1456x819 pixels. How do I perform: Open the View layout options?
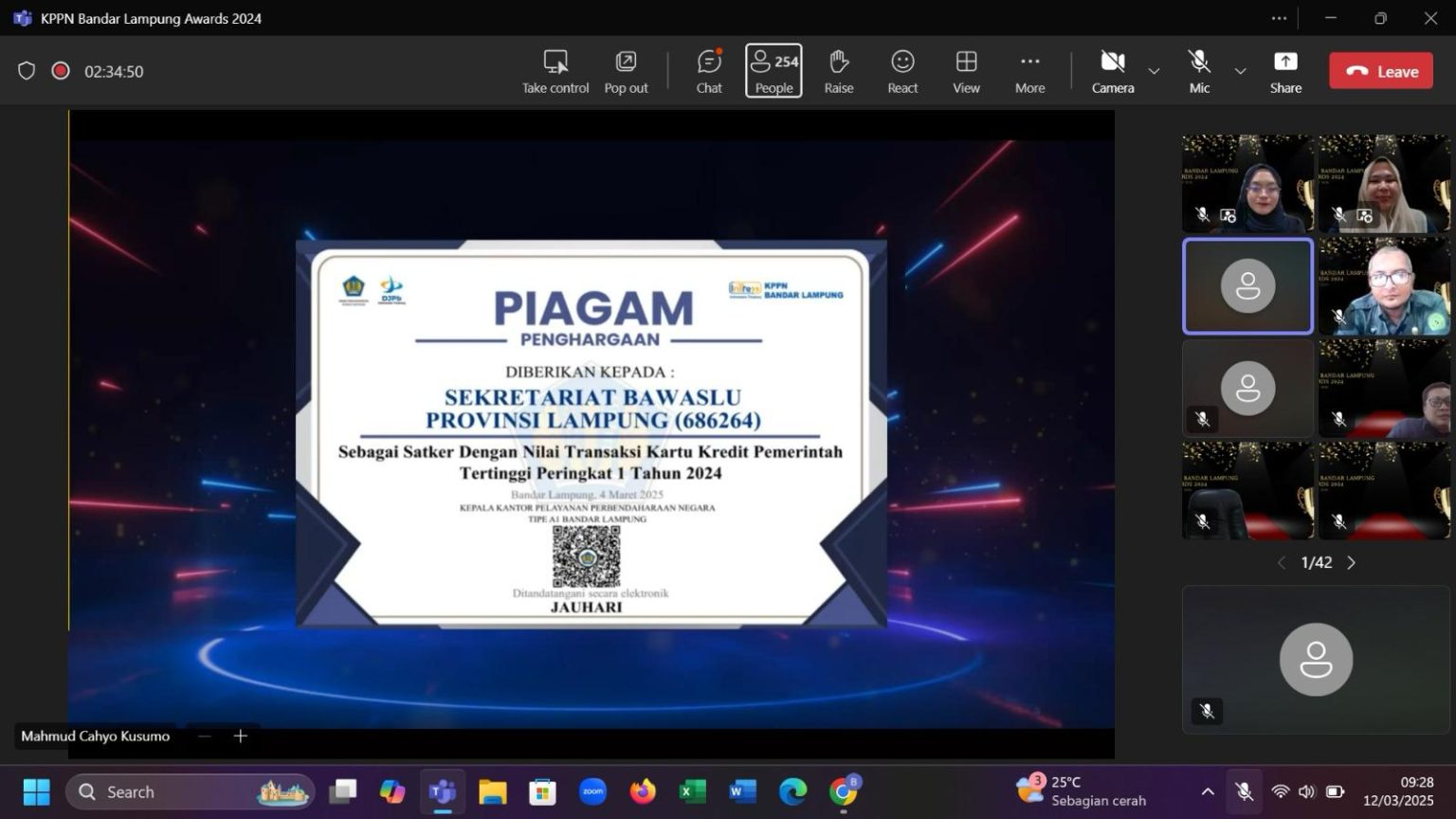(x=966, y=71)
